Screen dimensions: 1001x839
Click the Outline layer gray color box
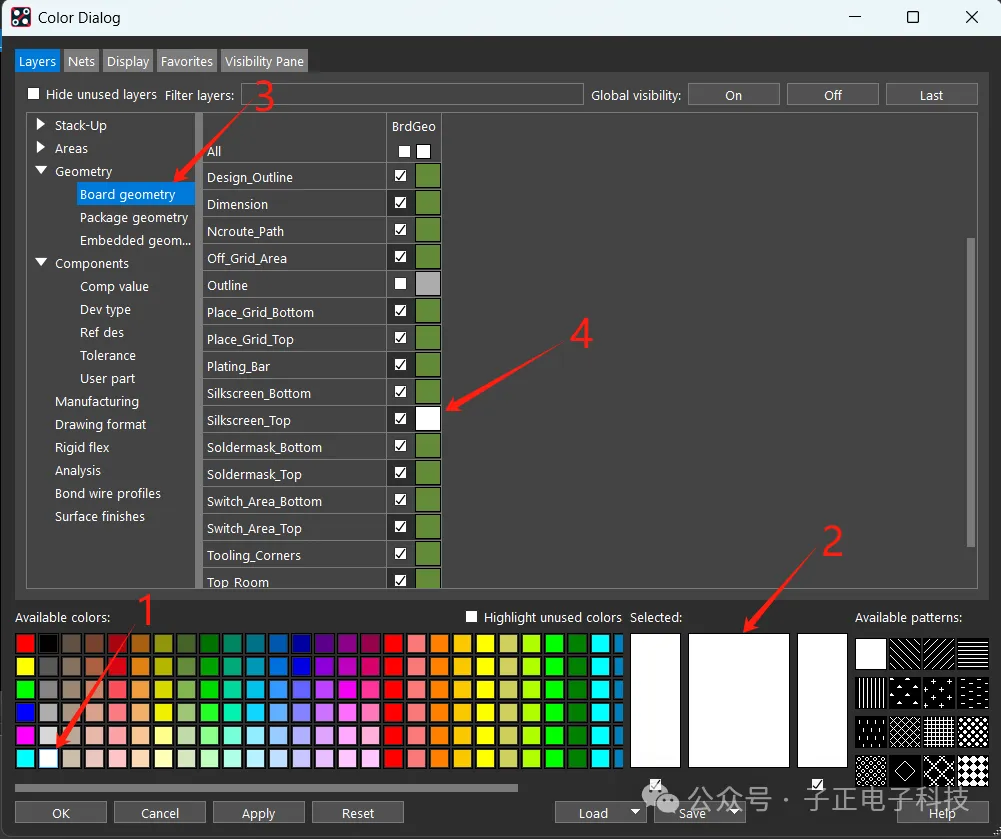click(428, 283)
